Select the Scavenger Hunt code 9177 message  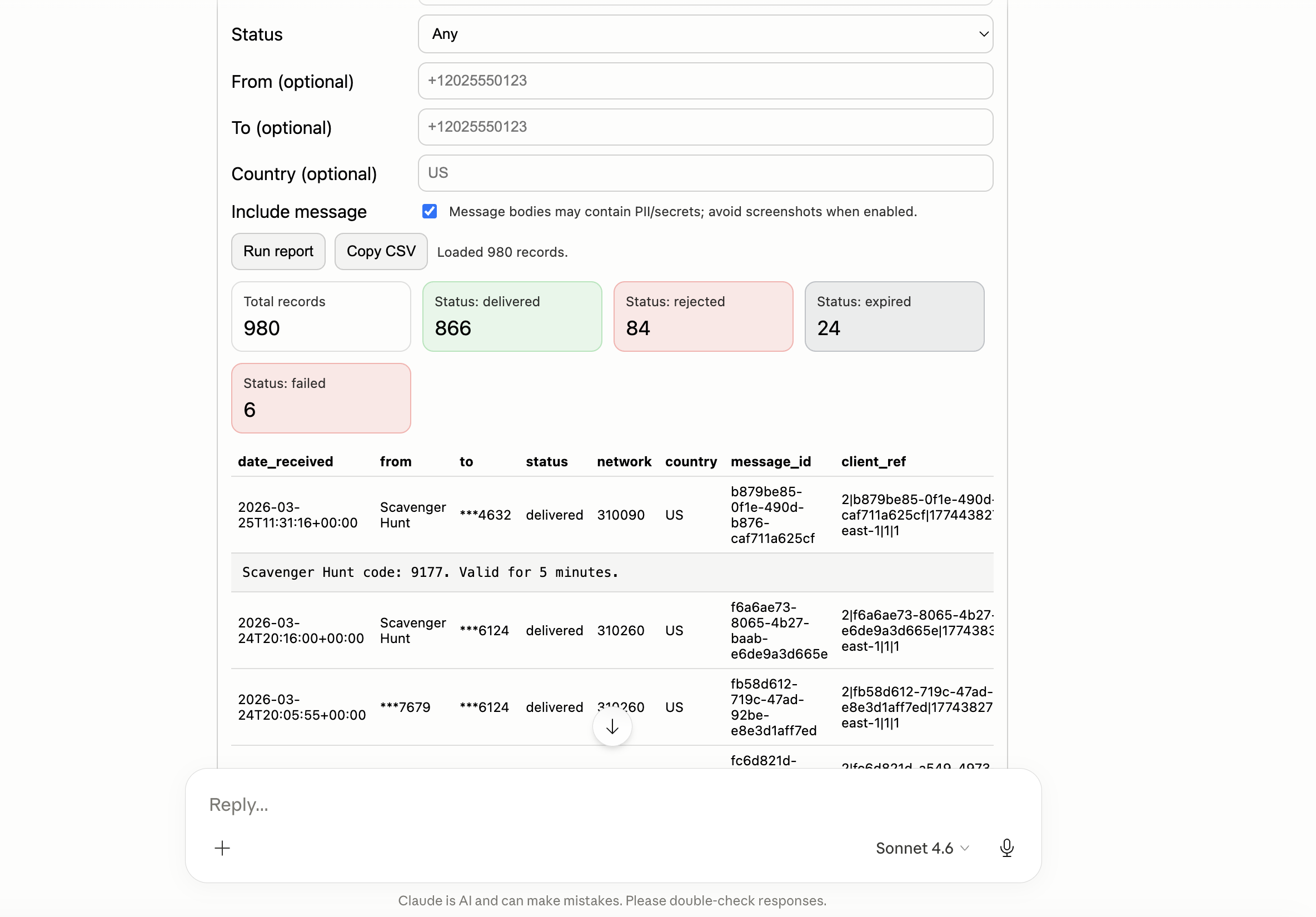pyautogui.click(x=430, y=572)
